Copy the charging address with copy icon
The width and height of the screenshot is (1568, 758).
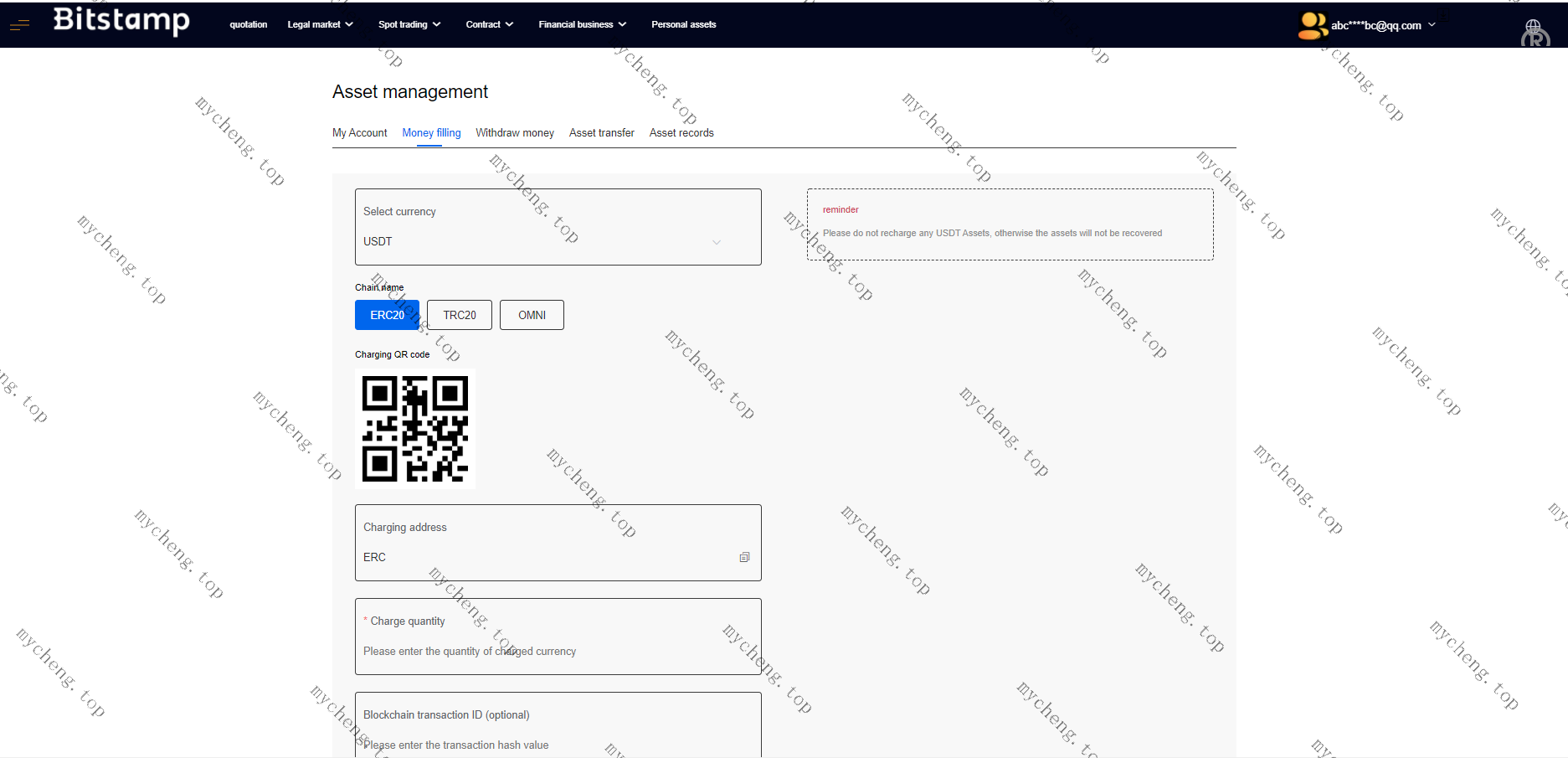744,557
